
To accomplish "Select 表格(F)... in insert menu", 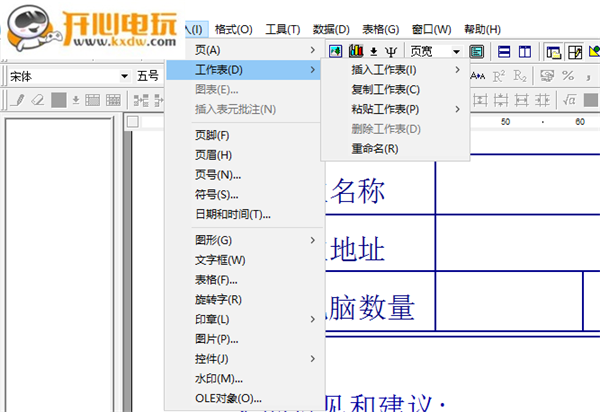I will (x=243, y=280).
